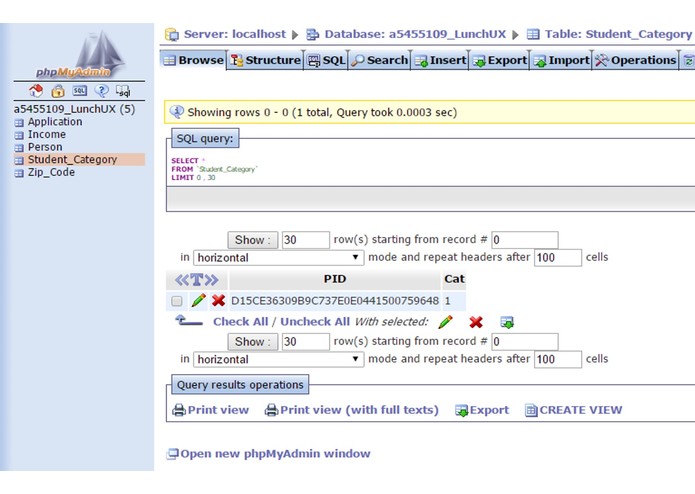
Task: Open the Student_Category table in sidebar
Action: pos(72,159)
